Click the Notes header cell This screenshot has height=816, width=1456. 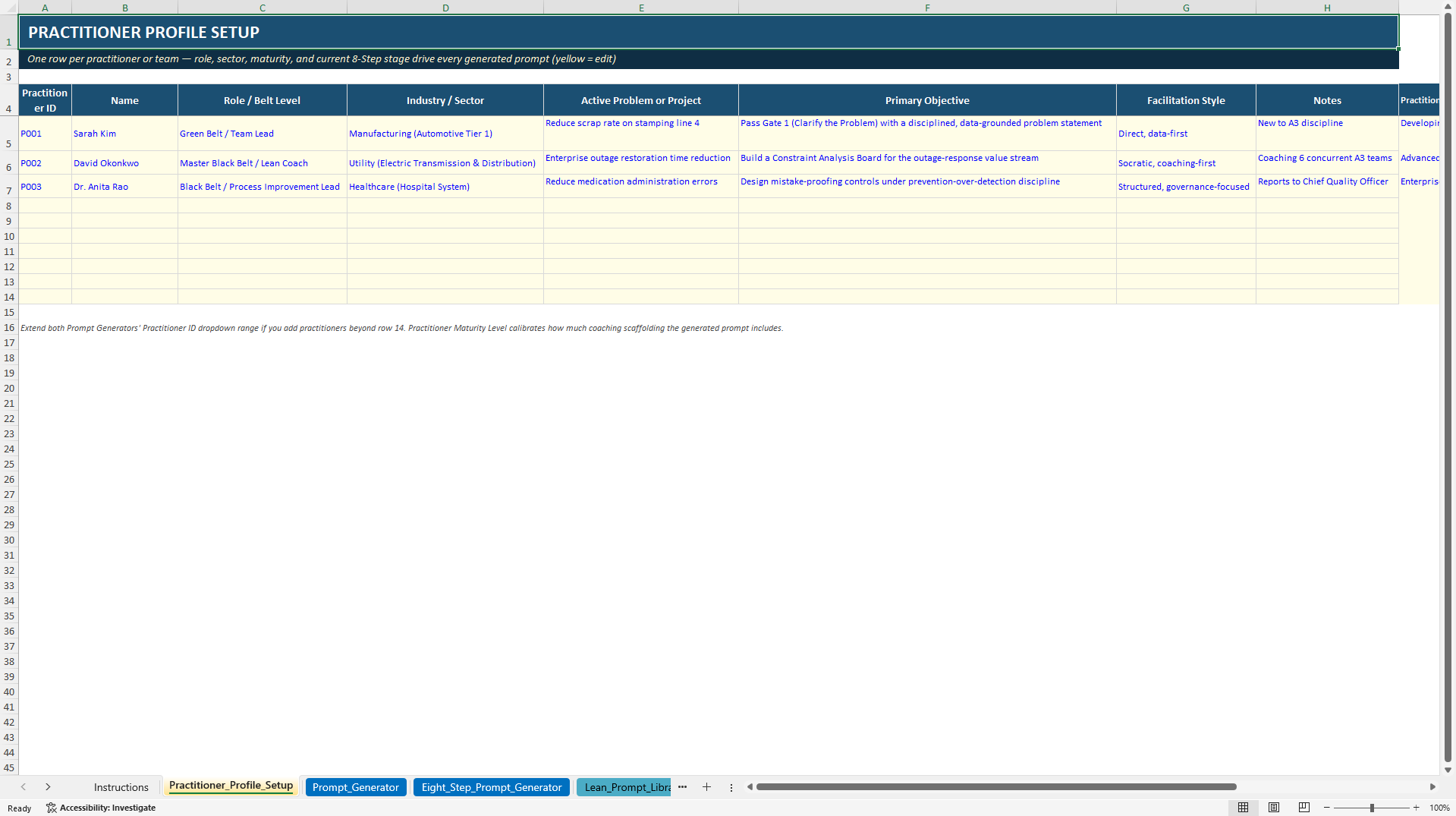pos(1327,100)
